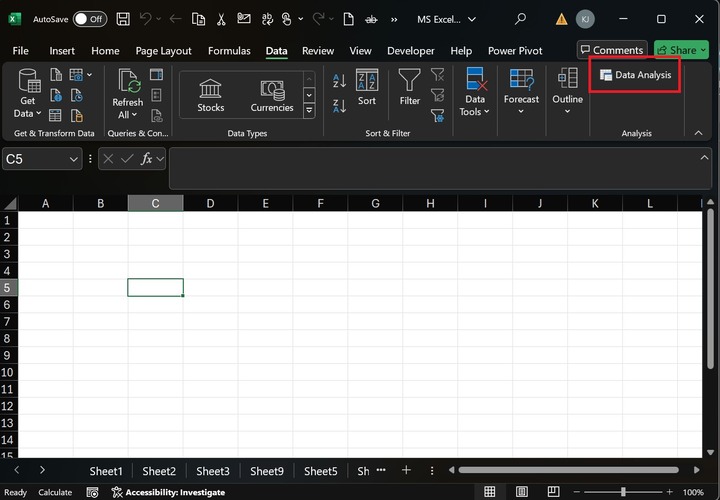Click the Data Analysis button
Screen dimensions: 720x500
click(x=636, y=75)
